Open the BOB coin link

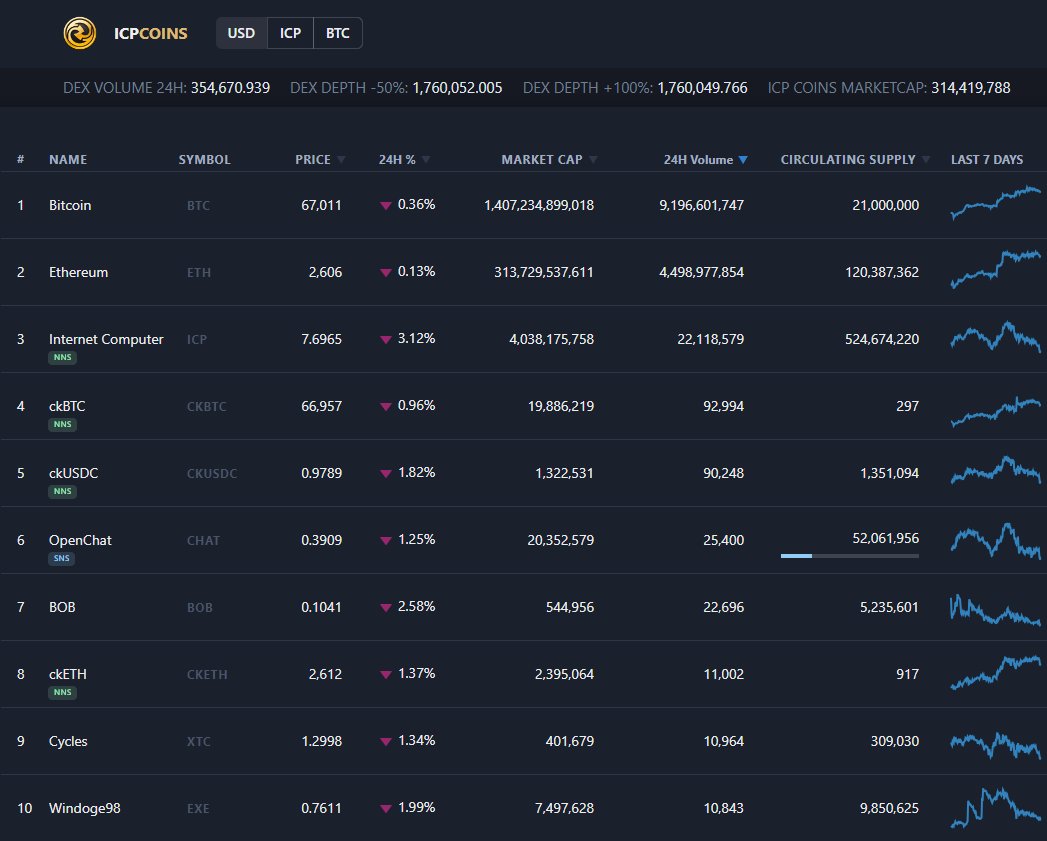tap(62, 607)
